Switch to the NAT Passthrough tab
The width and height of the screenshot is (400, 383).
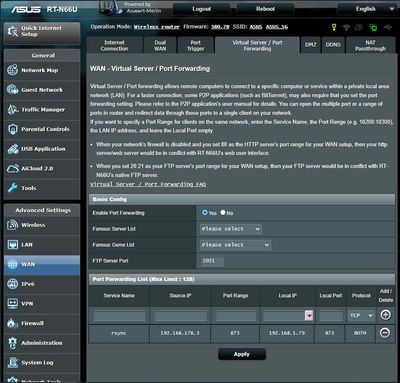(x=370, y=46)
